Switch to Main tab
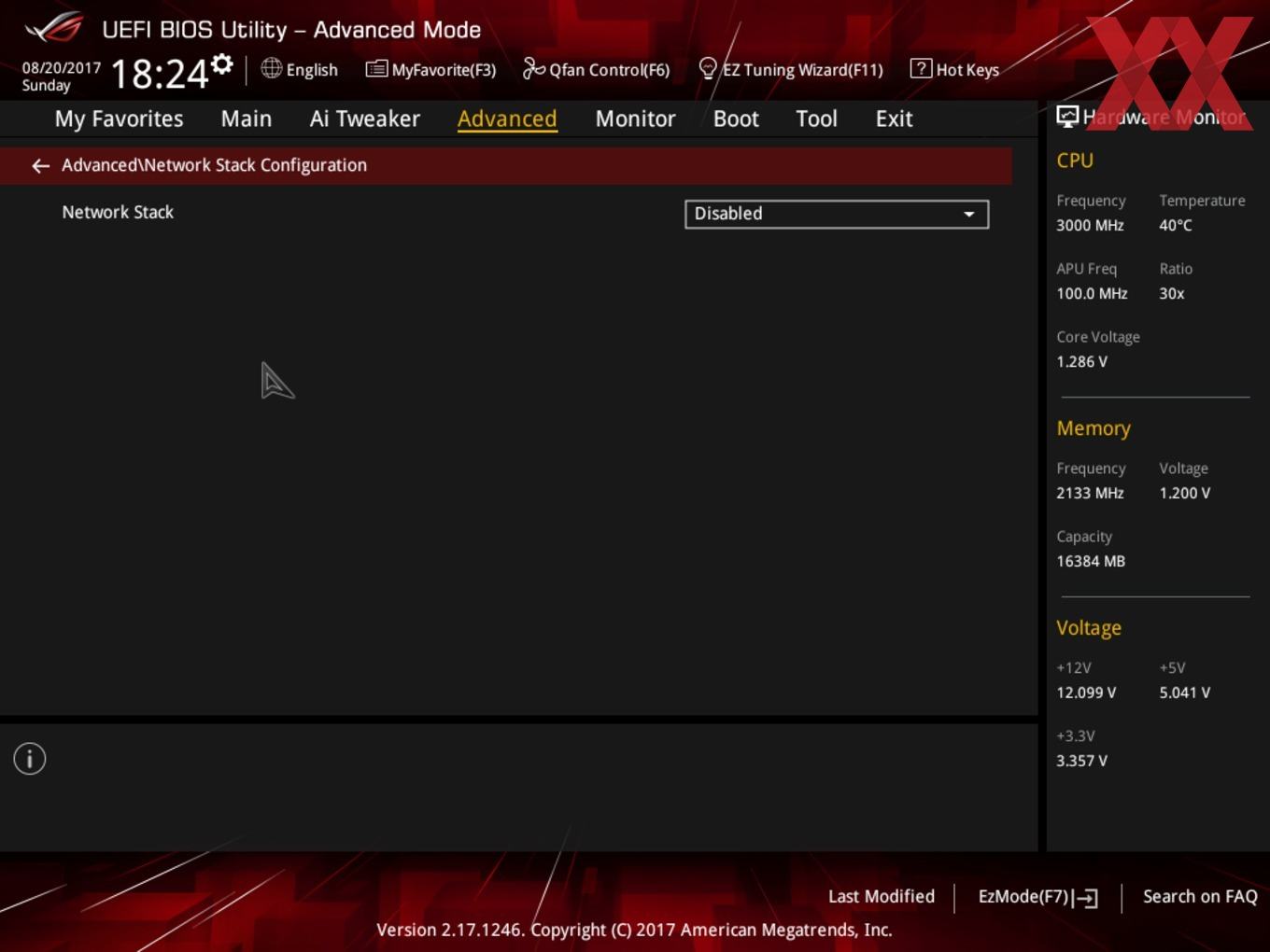Viewport: 1270px width, 952px height. pos(247,119)
